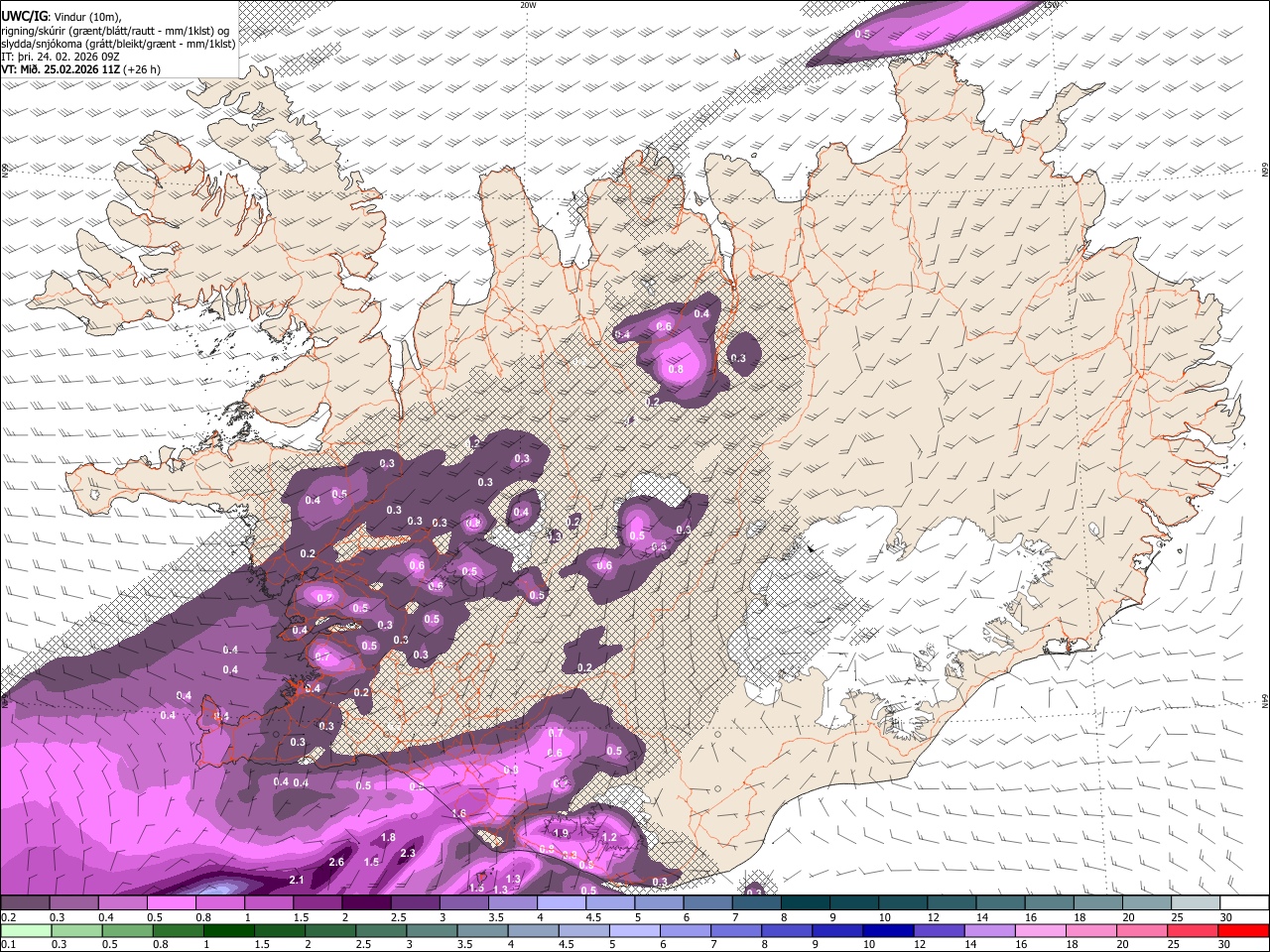Click the UWC/IG Vindur (10m) title text

pyautogui.click(x=61, y=16)
